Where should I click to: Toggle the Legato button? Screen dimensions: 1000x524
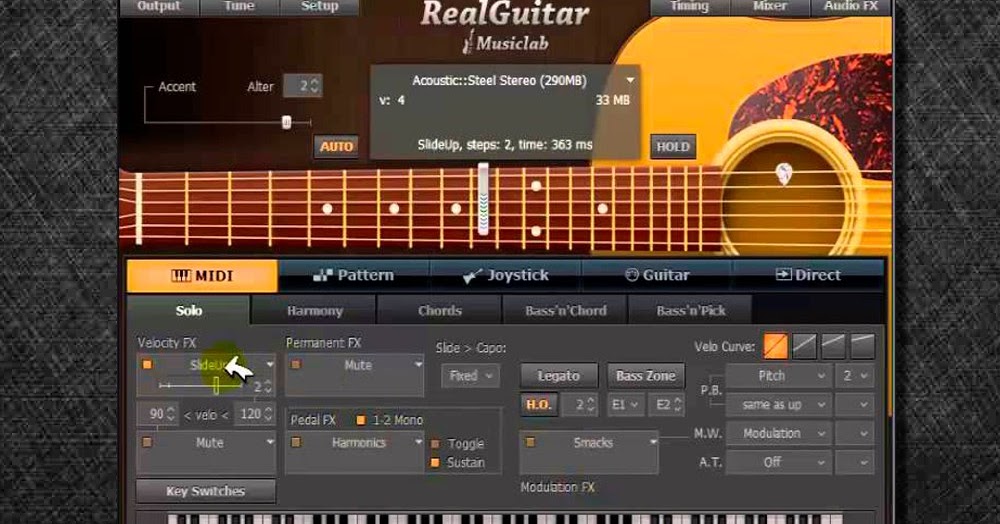[x=559, y=375]
